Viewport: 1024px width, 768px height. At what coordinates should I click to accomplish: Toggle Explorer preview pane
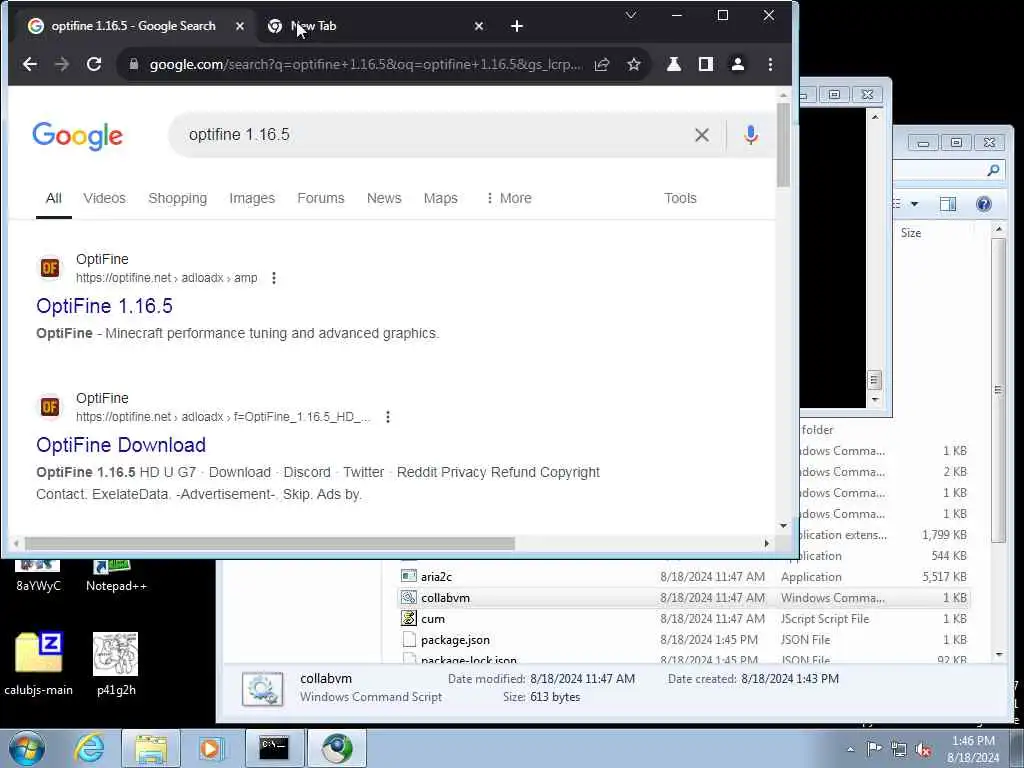click(x=948, y=204)
